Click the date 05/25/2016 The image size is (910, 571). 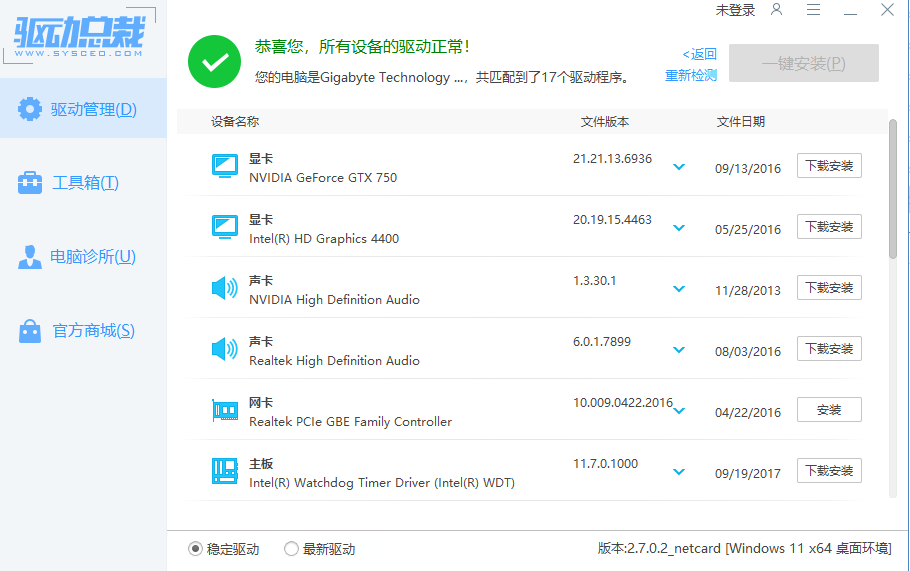point(748,229)
